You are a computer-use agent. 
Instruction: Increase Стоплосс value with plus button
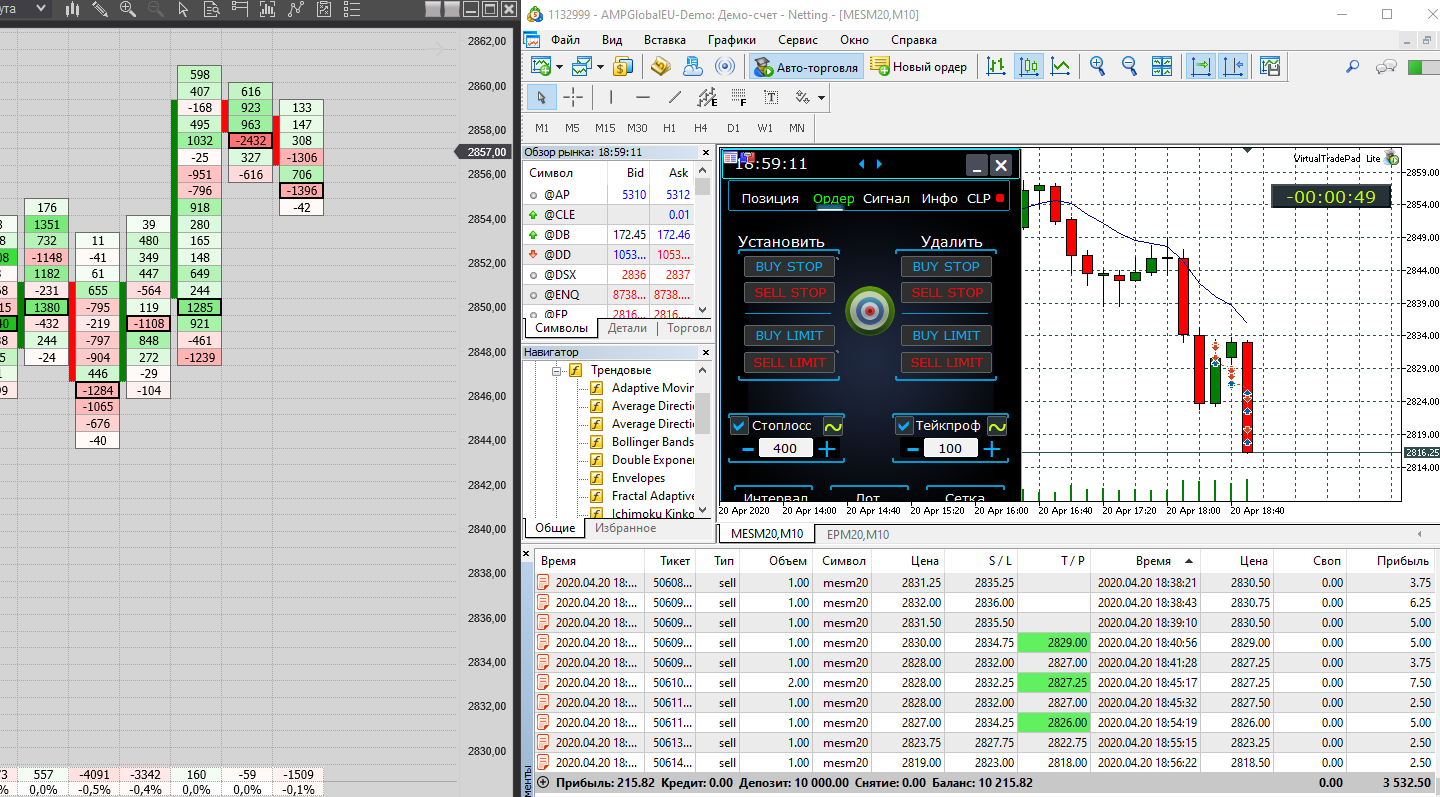coord(827,449)
